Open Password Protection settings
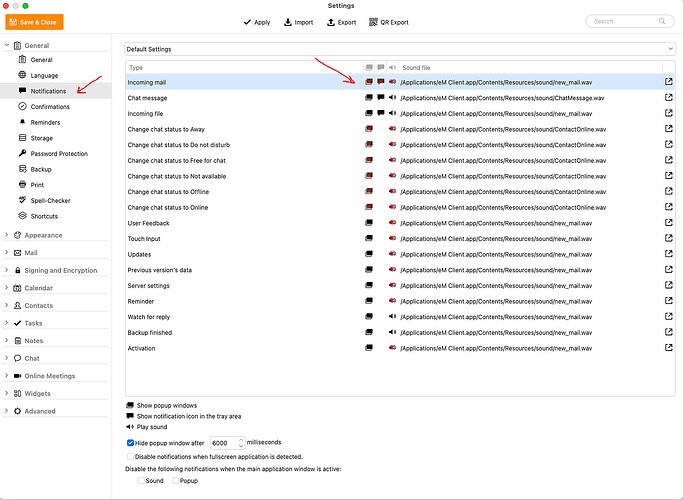 [x=59, y=154]
